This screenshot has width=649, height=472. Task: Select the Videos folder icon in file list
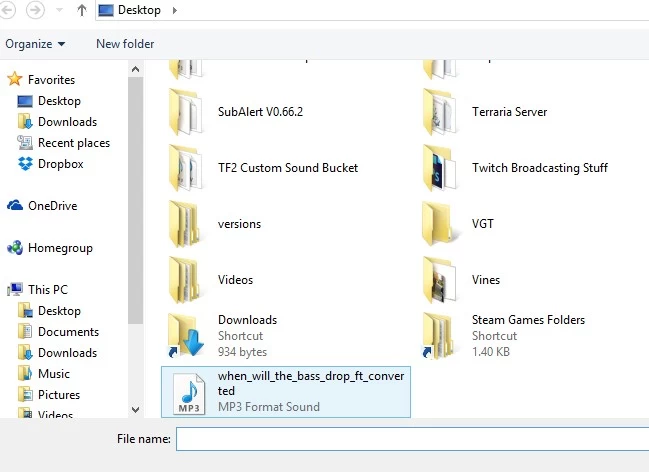pyautogui.click(x=186, y=280)
